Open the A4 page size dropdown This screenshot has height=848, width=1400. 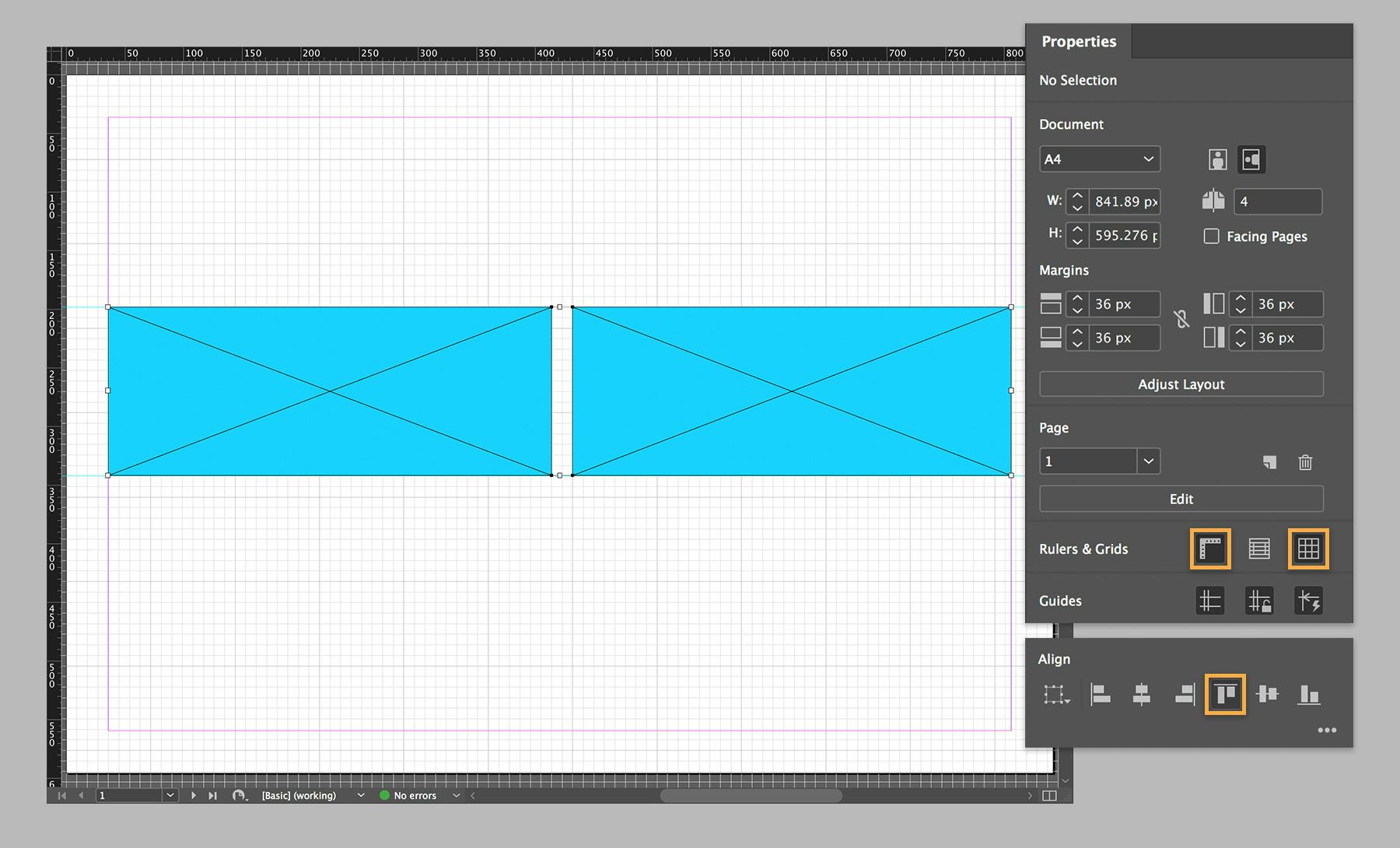1100,159
